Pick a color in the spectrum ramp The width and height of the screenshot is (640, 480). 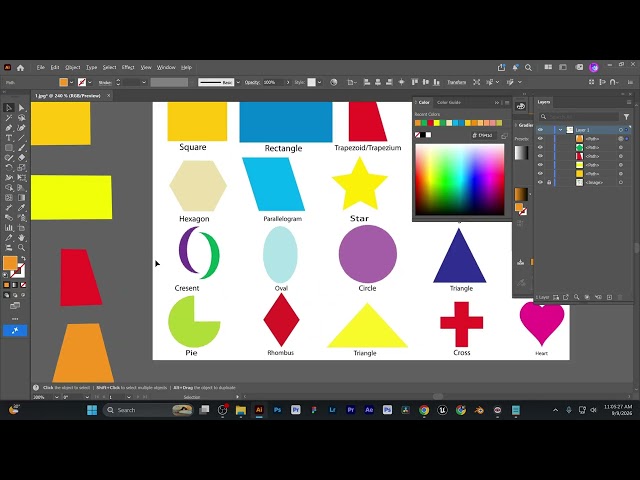tap(460, 179)
